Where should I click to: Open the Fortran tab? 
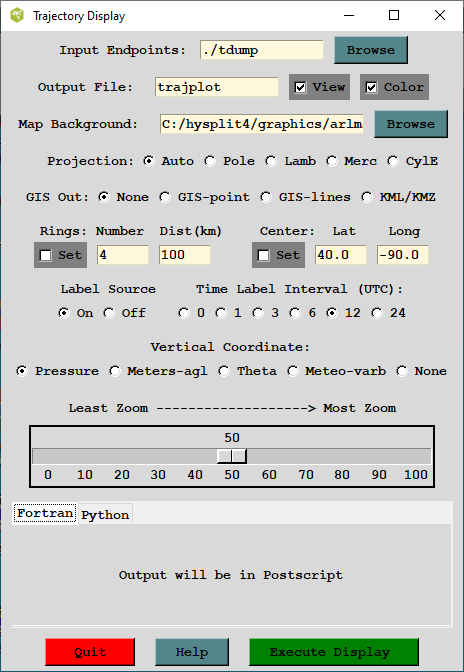coord(45,513)
